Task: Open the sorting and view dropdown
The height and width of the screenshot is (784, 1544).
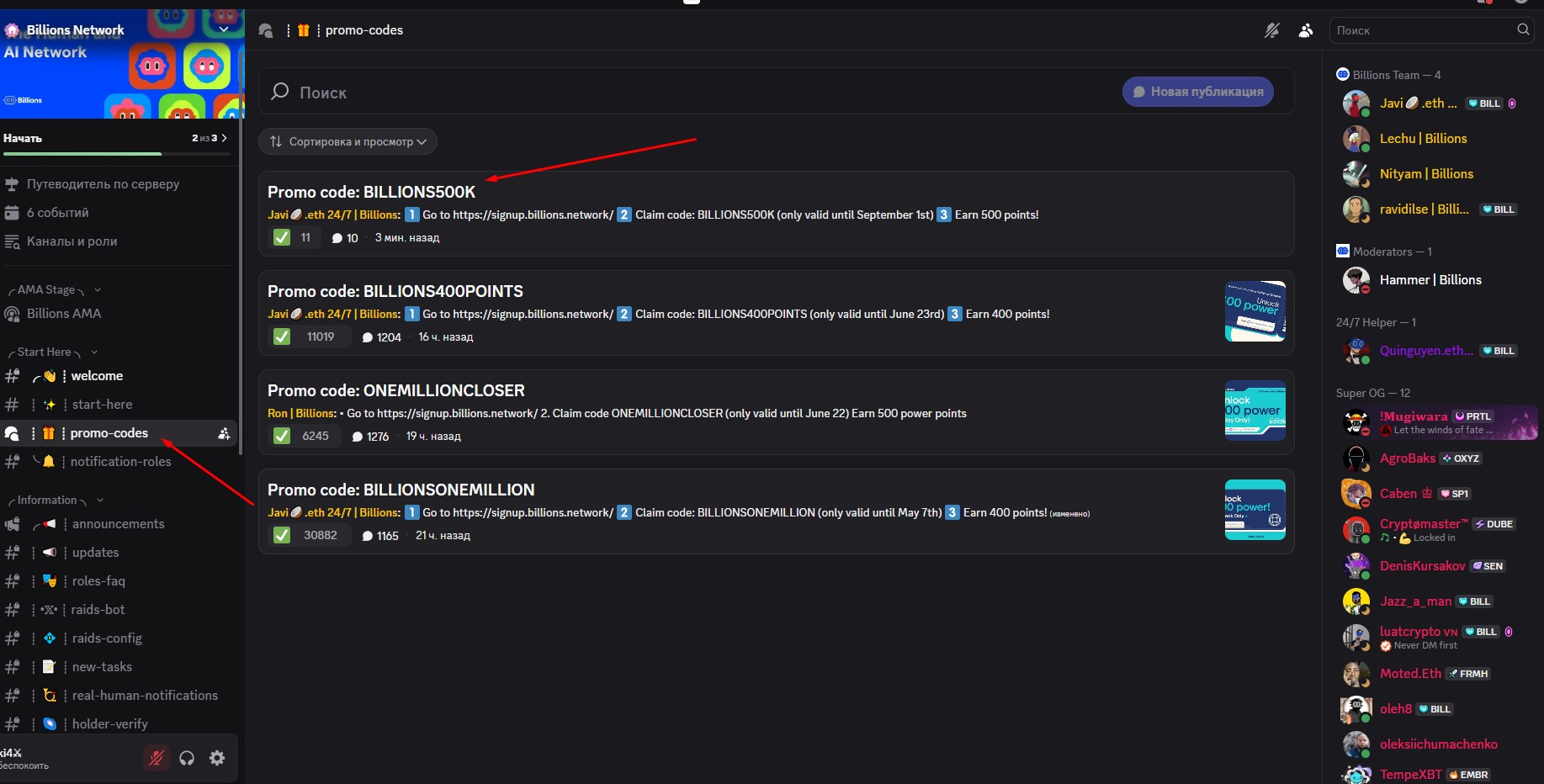Action: pos(348,141)
